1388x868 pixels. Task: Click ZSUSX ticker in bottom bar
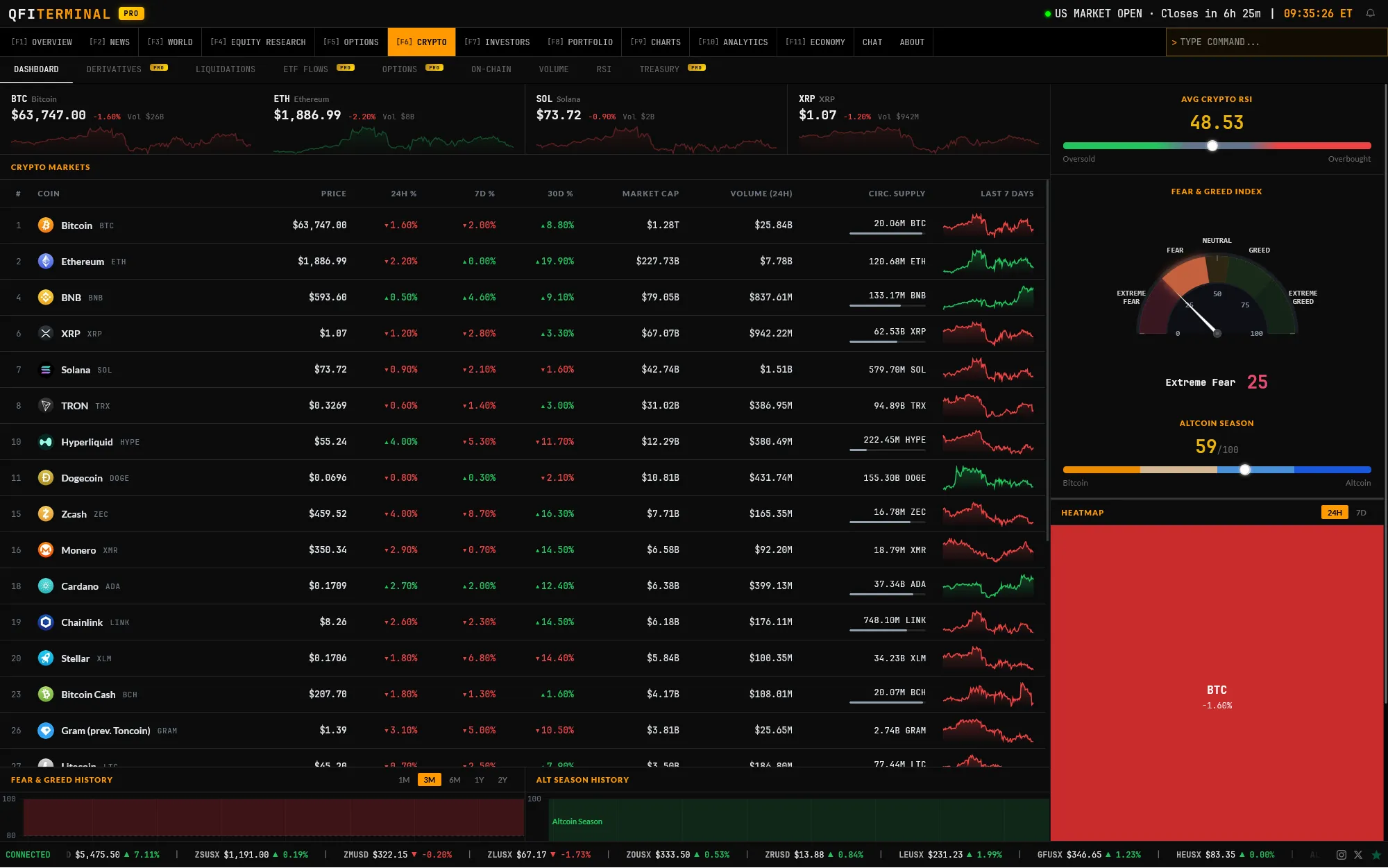pyautogui.click(x=251, y=855)
